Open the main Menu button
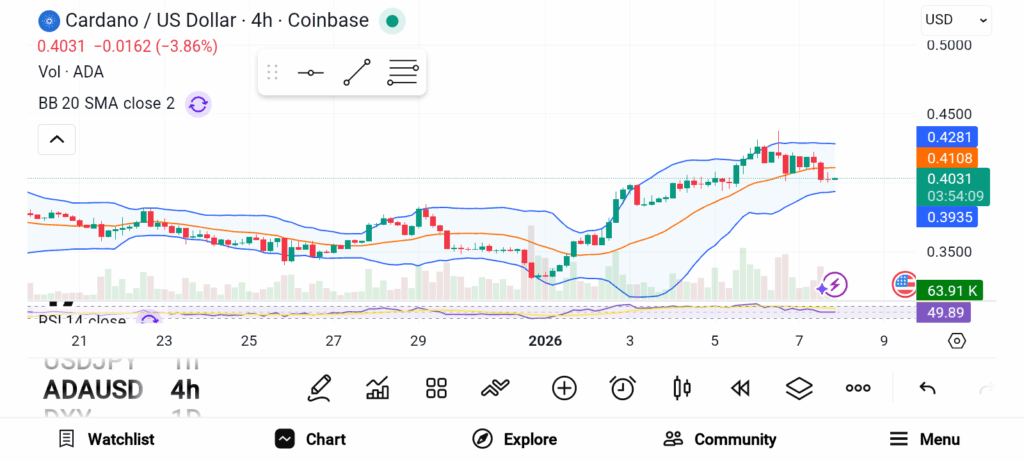The height and width of the screenshot is (461, 1024). pyautogui.click(x=924, y=439)
